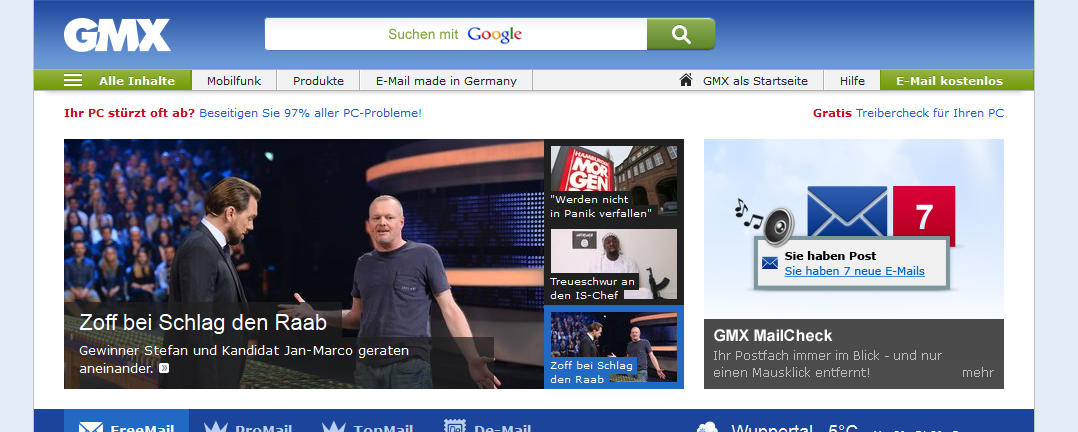Click the small envelope beside Sie haben Post
The height and width of the screenshot is (432, 1078).
[770, 263]
